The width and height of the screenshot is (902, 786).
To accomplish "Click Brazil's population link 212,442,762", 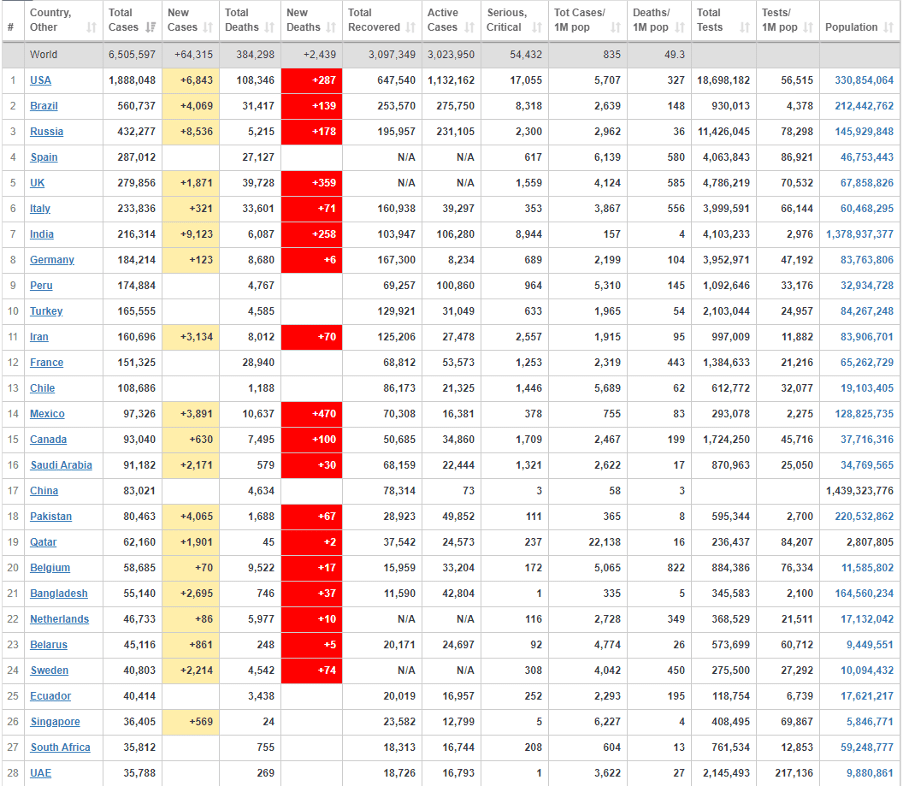I will click(864, 106).
